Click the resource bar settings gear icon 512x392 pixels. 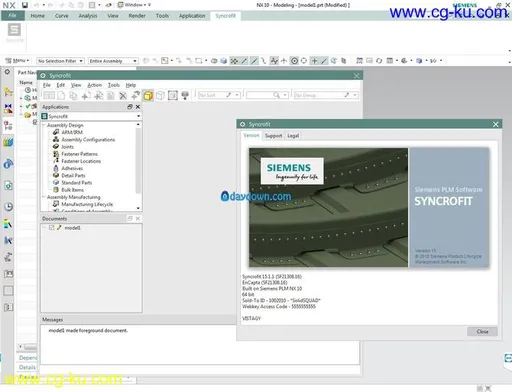(x=7, y=72)
